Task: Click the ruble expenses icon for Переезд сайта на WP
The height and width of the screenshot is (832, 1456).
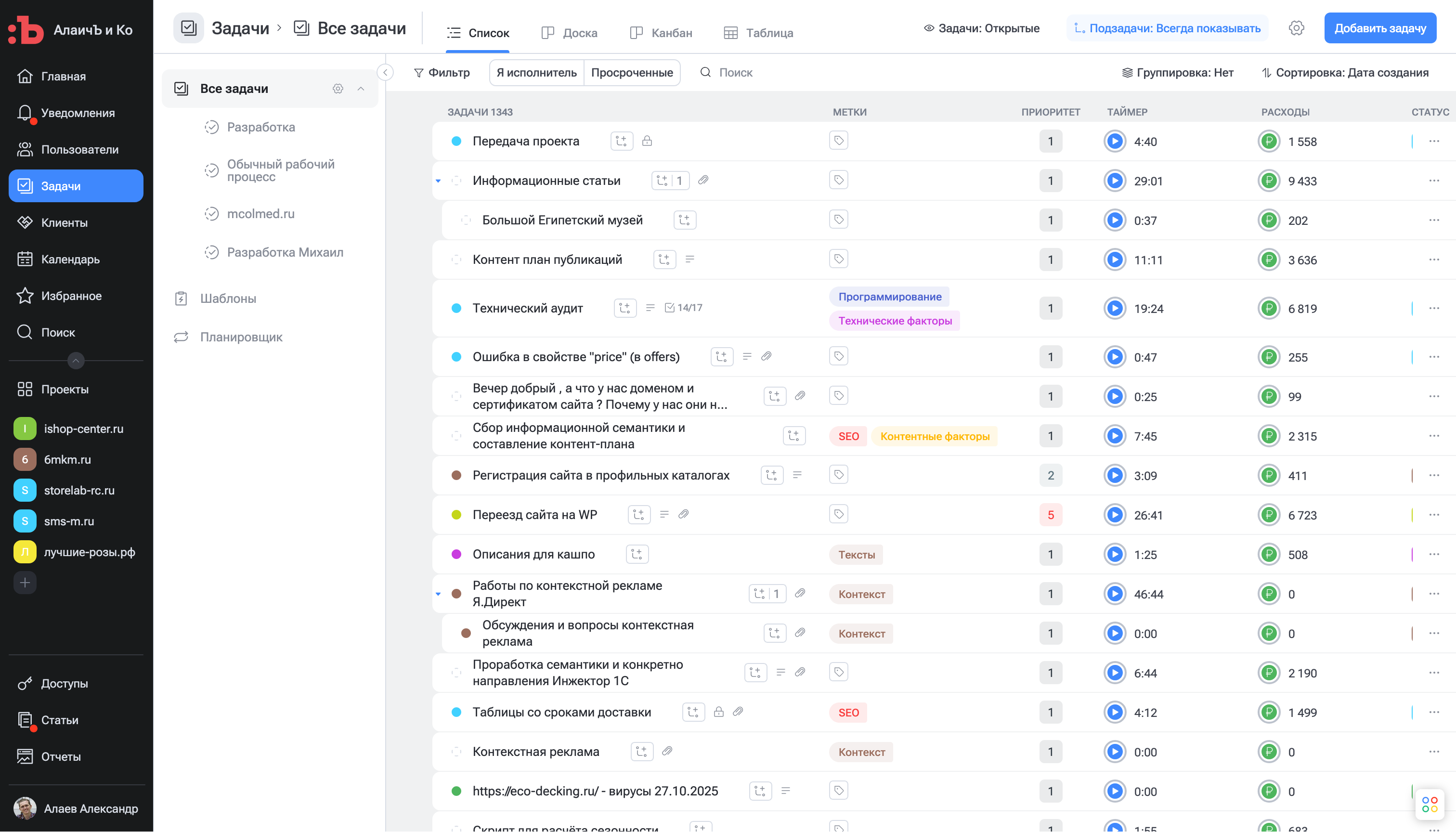Action: point(1269,515)
